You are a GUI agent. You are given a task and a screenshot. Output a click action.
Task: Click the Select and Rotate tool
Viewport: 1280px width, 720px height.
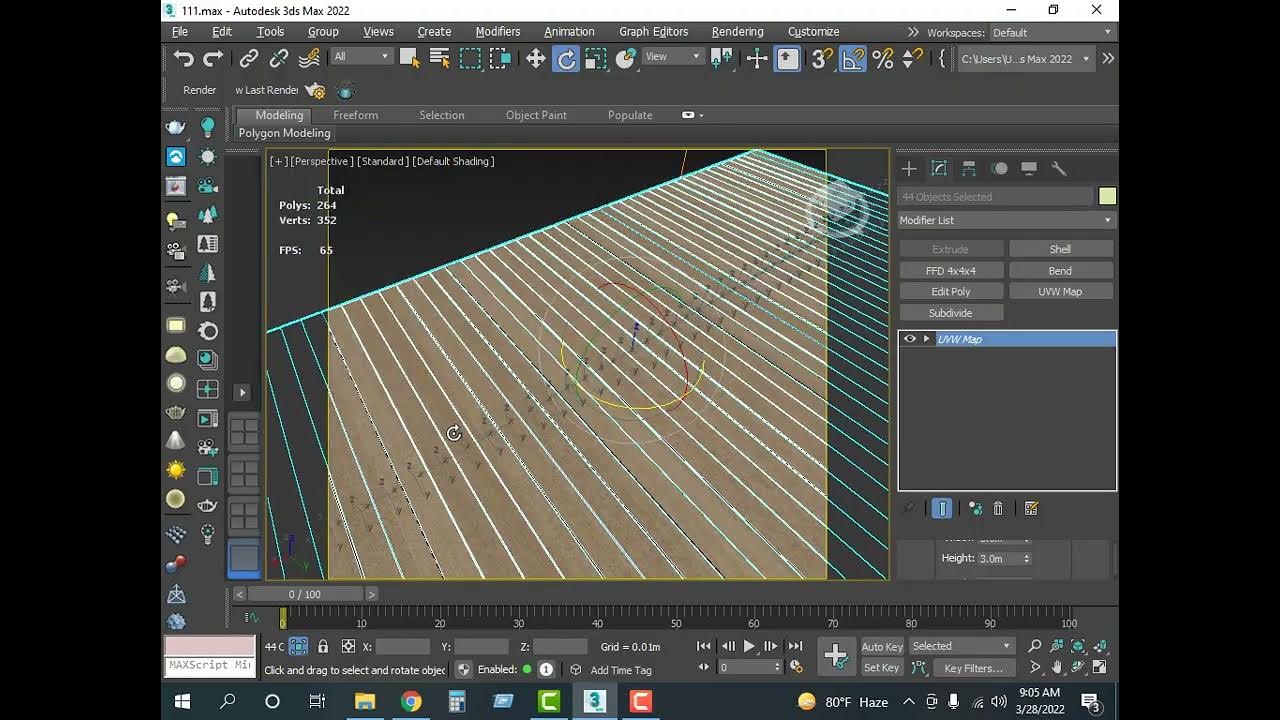(x=566, y=59)
